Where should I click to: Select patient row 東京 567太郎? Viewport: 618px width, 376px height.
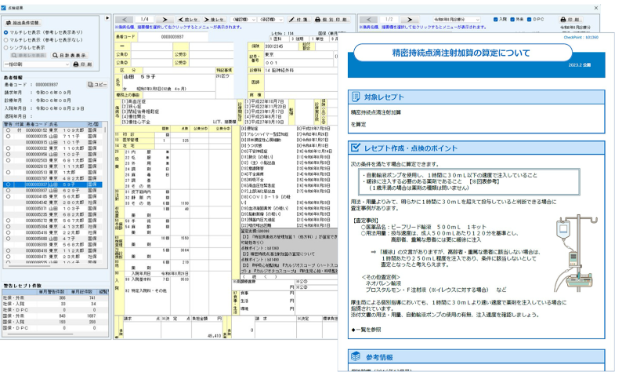[x=52, y=220]
